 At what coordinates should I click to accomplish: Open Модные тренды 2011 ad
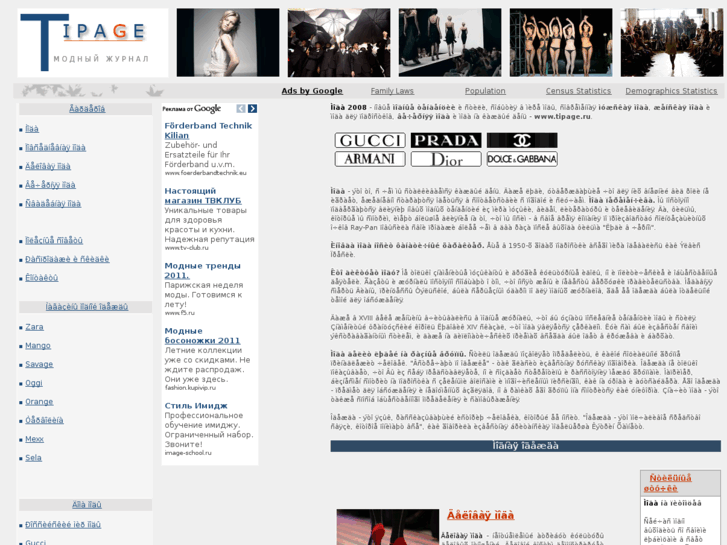(203, 270)
